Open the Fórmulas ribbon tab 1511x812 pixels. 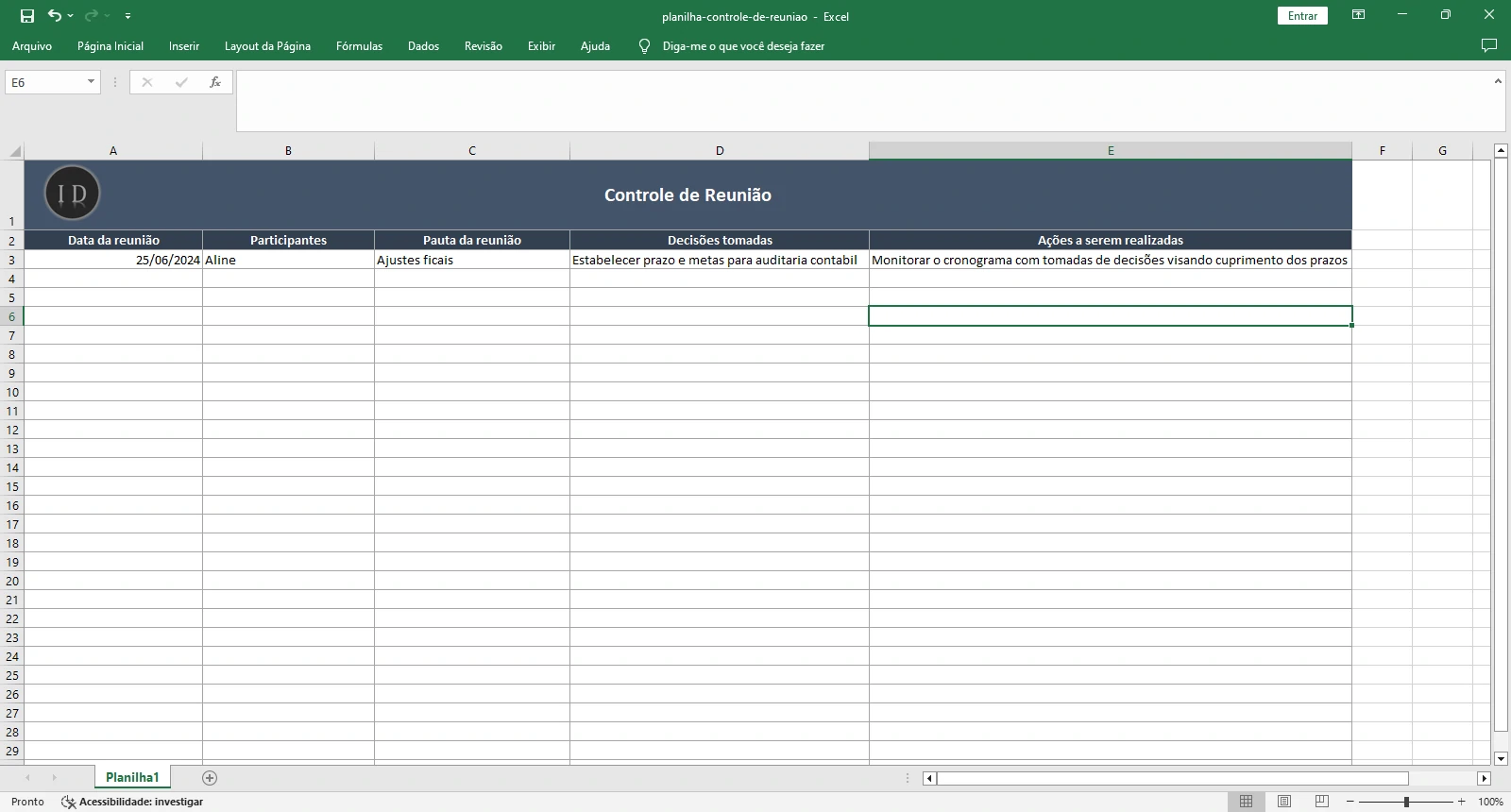359,45
